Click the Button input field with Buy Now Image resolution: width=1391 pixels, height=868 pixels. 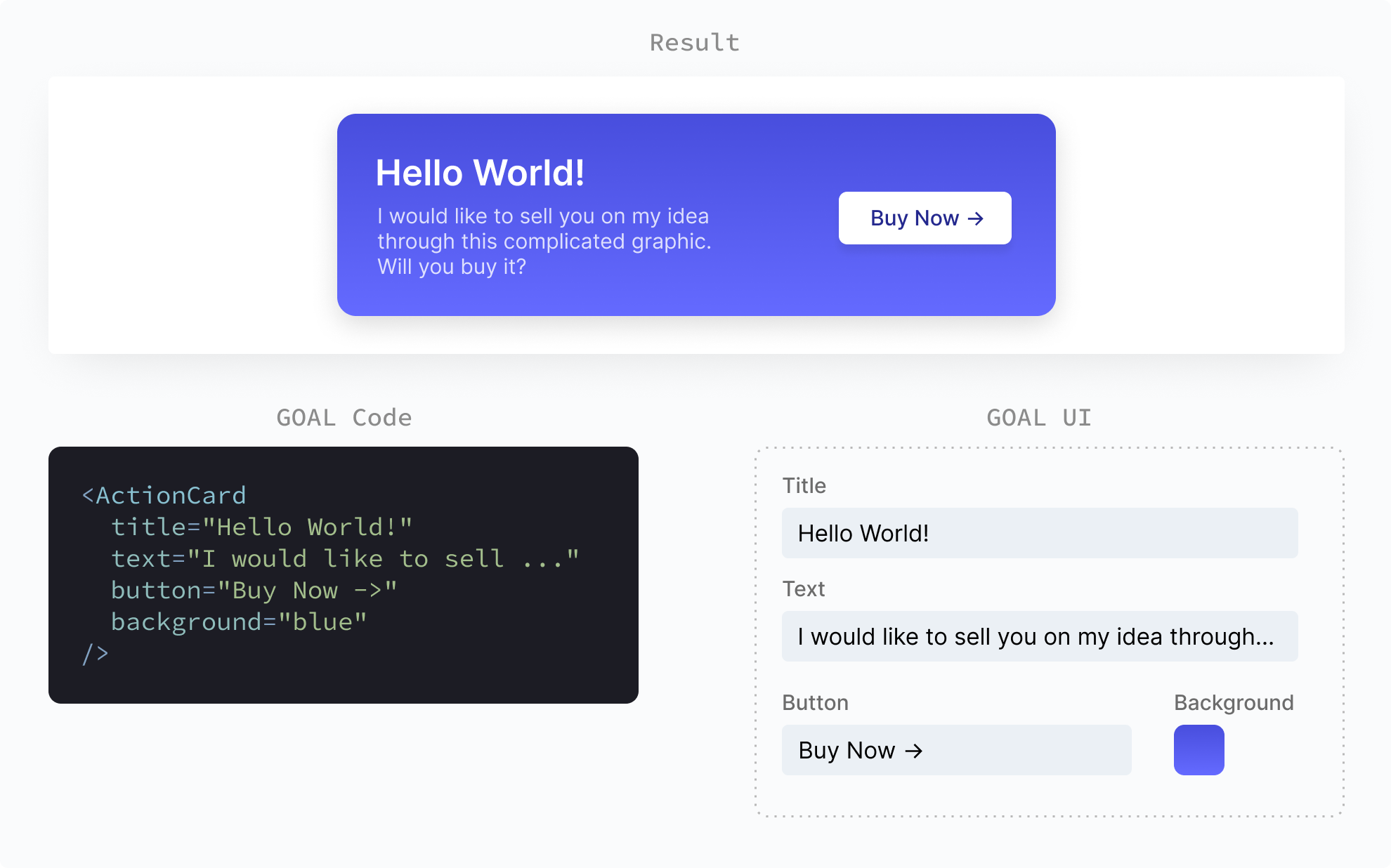click(x=956, y=750)
